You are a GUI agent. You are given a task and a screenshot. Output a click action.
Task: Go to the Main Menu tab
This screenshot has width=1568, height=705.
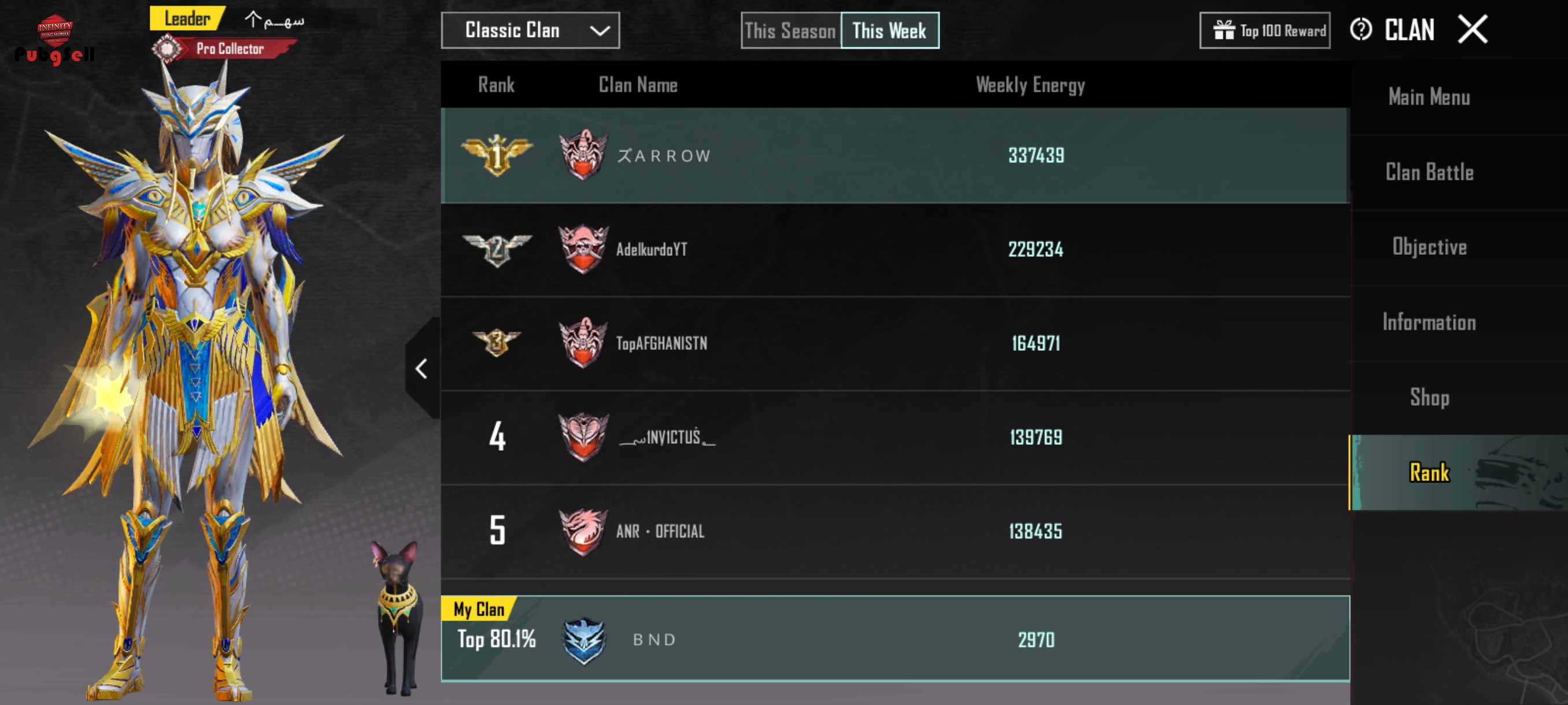1429,97
